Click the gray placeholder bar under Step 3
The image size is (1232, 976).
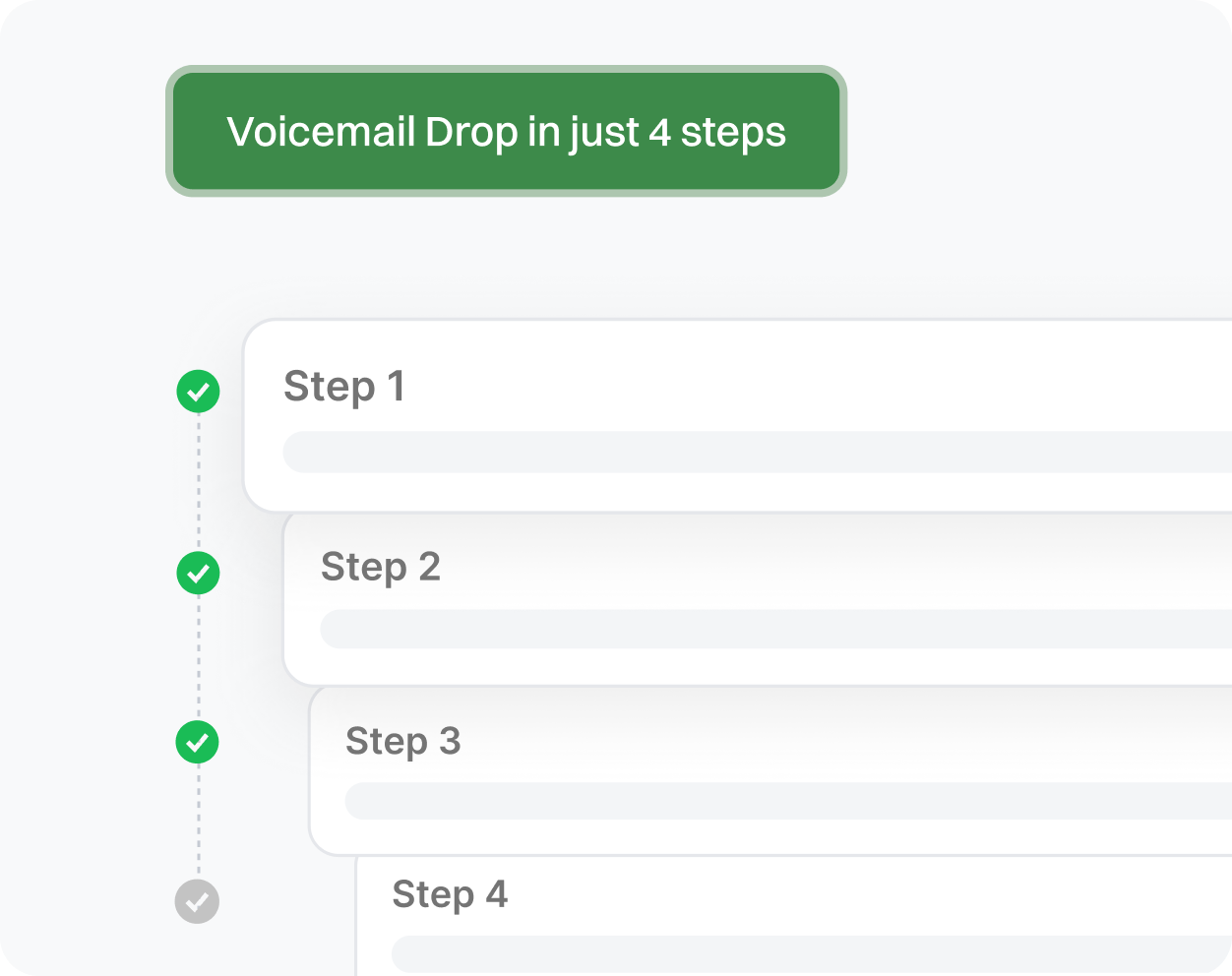pyautogui.click(x=787, y=801)
